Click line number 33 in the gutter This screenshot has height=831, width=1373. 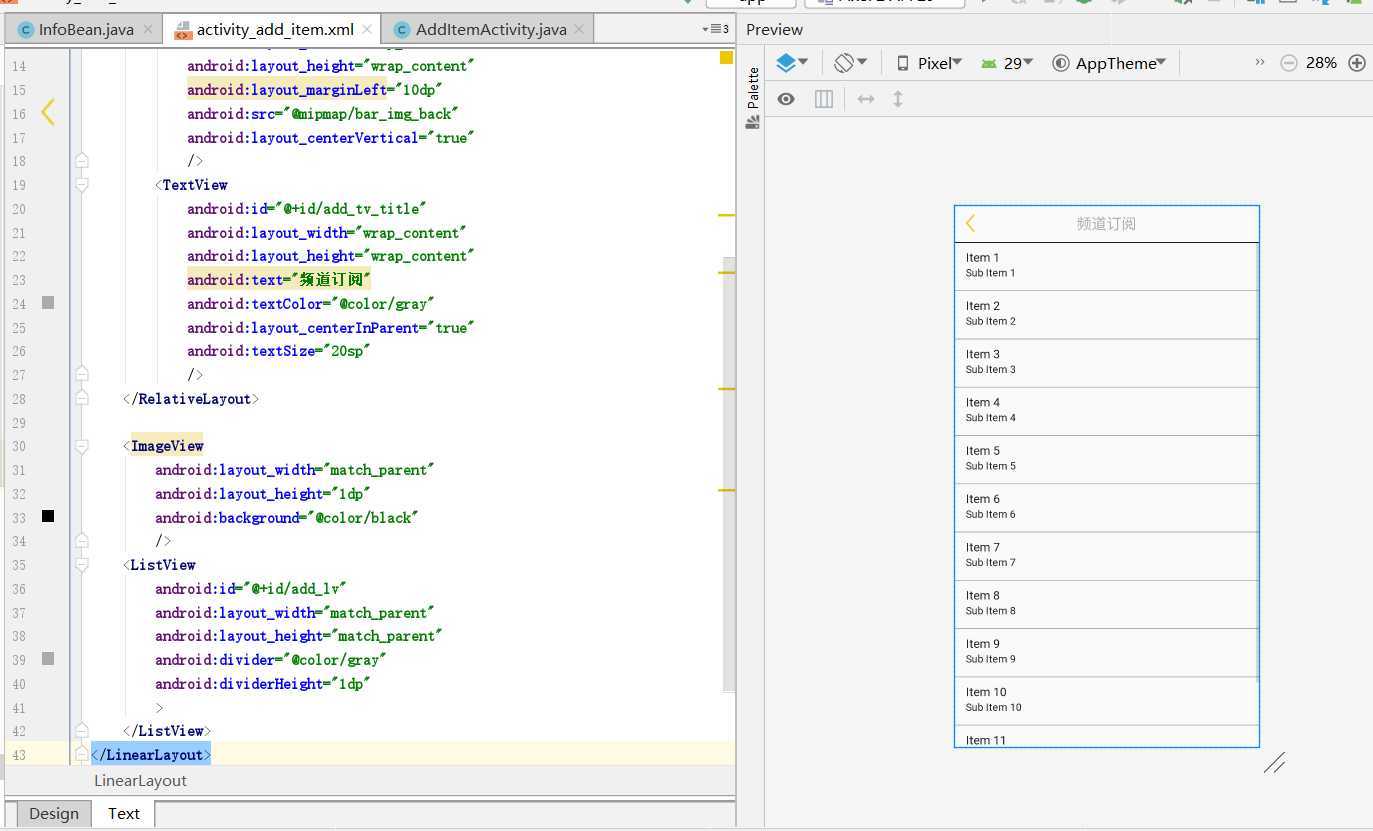click(x=19, y=517)
